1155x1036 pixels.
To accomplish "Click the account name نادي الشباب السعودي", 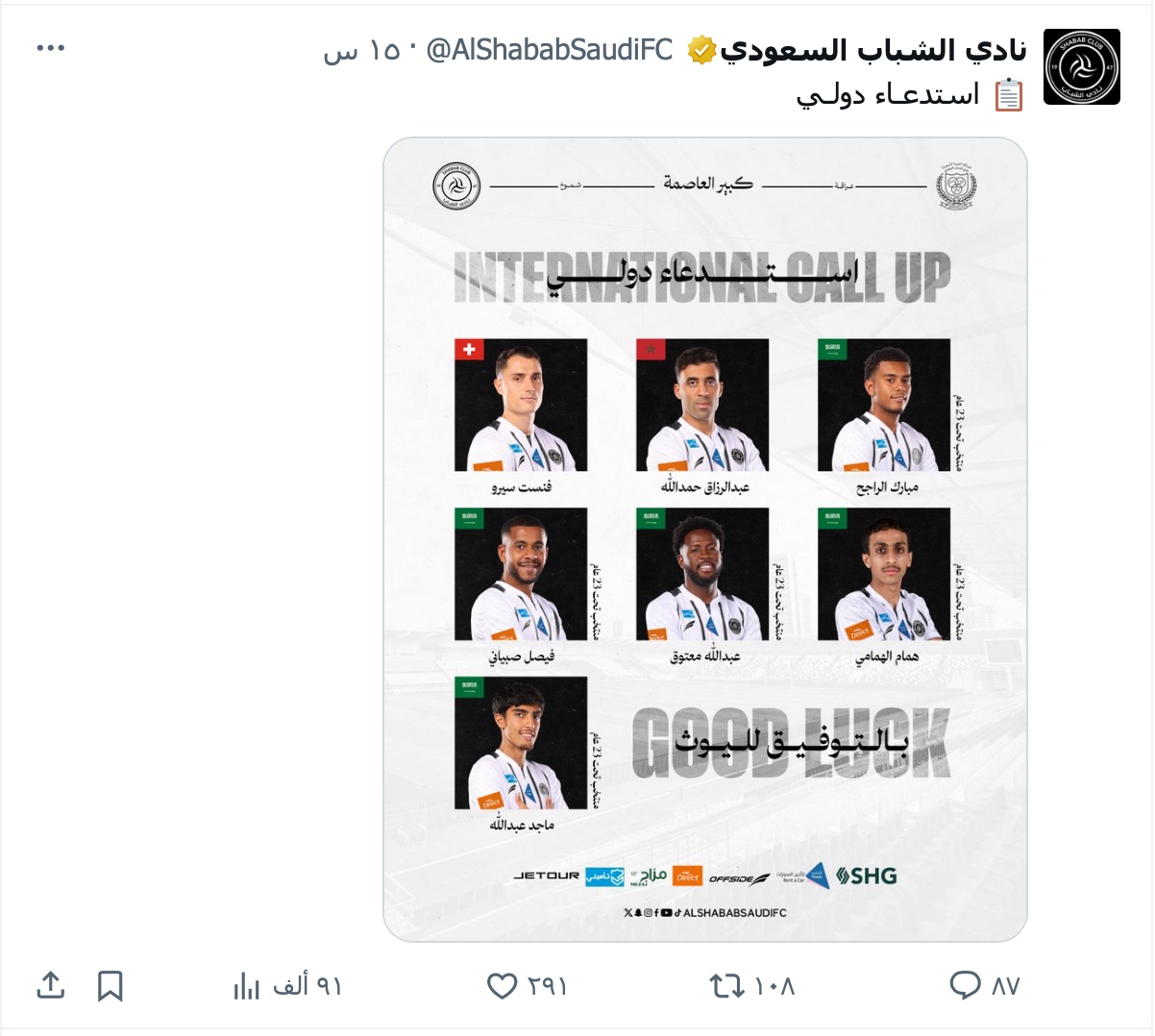I will pyautogui.click(x=872, y=50).
